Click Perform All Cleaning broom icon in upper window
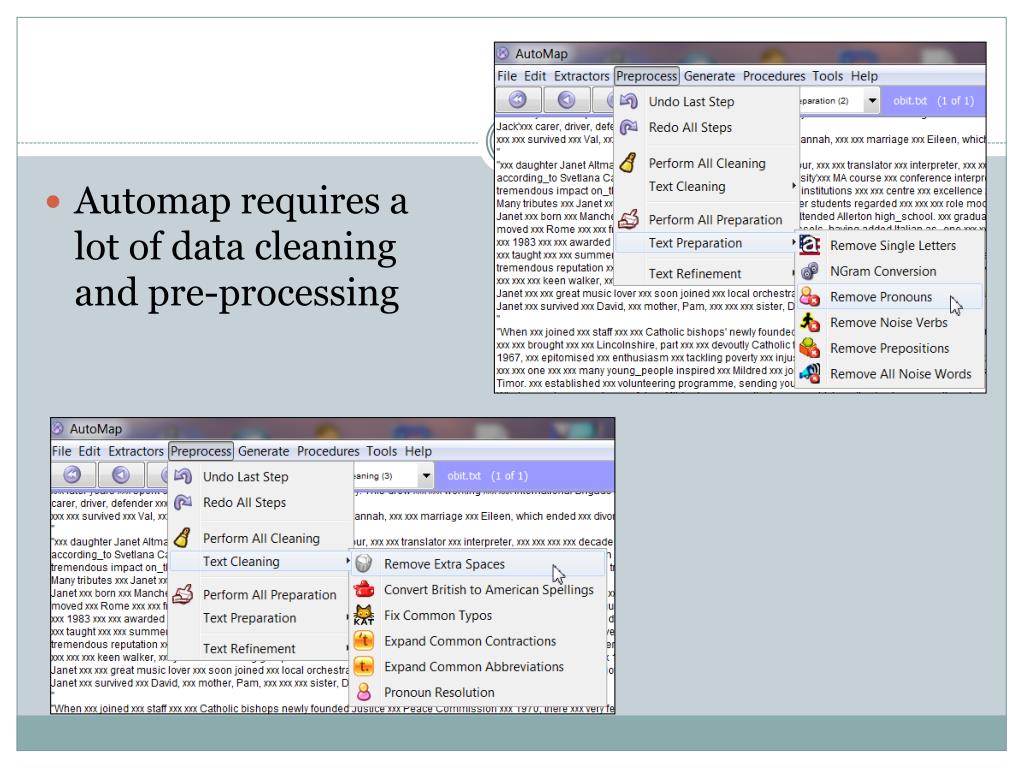1024x768 pixels. point(628,163)
